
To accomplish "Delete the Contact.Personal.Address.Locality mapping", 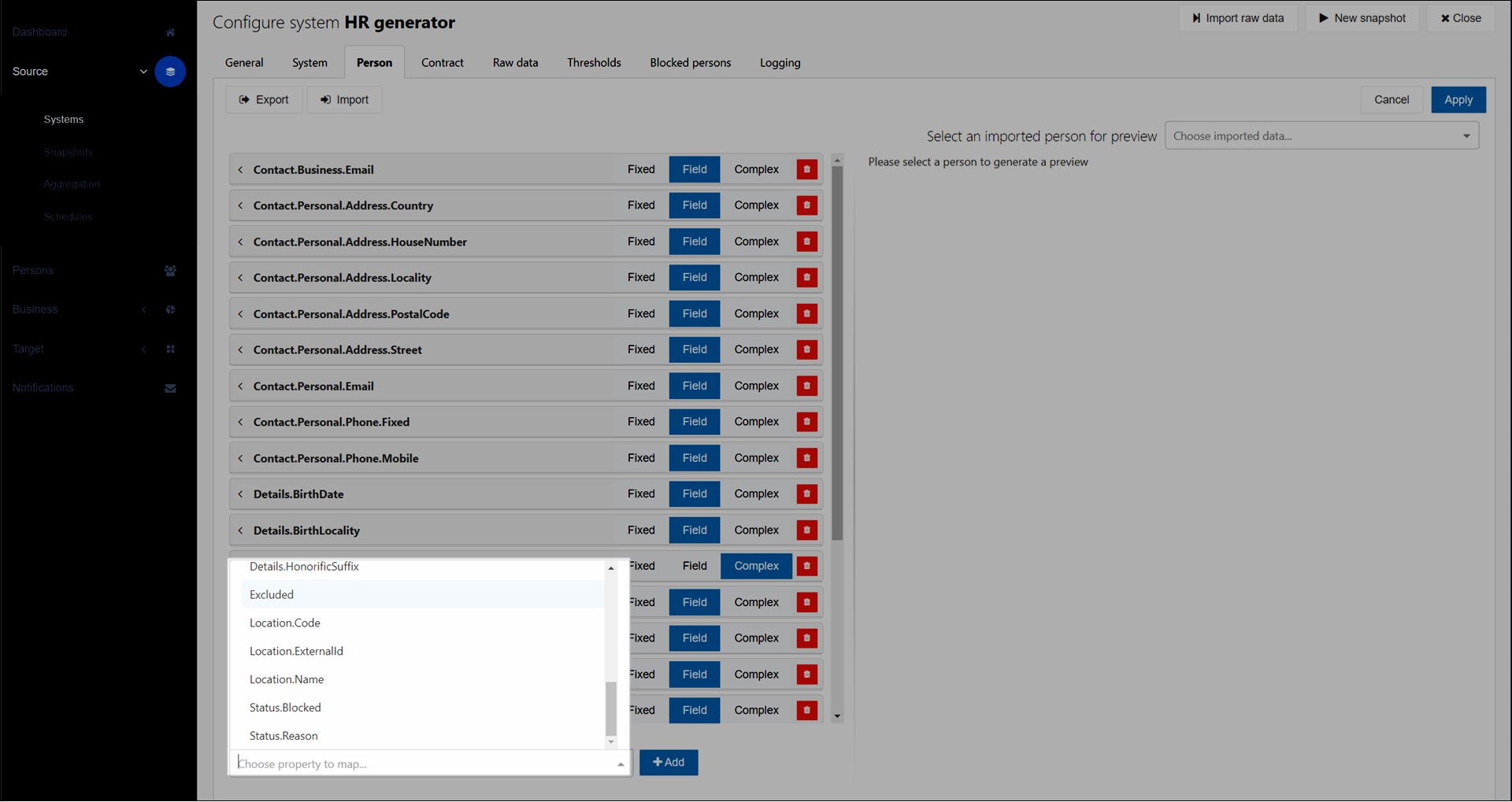I will pyautogui.click(x=806, y=277).
